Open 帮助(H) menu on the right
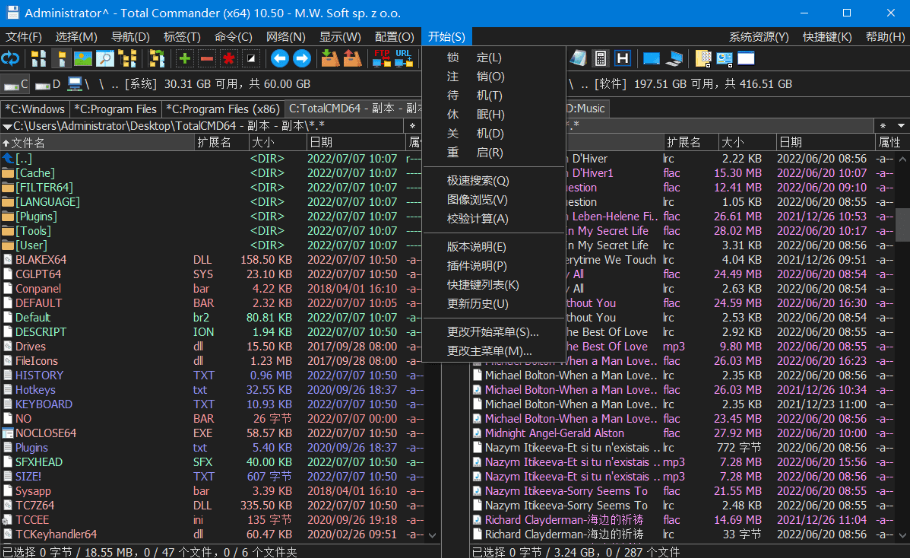 click(884, 37)
